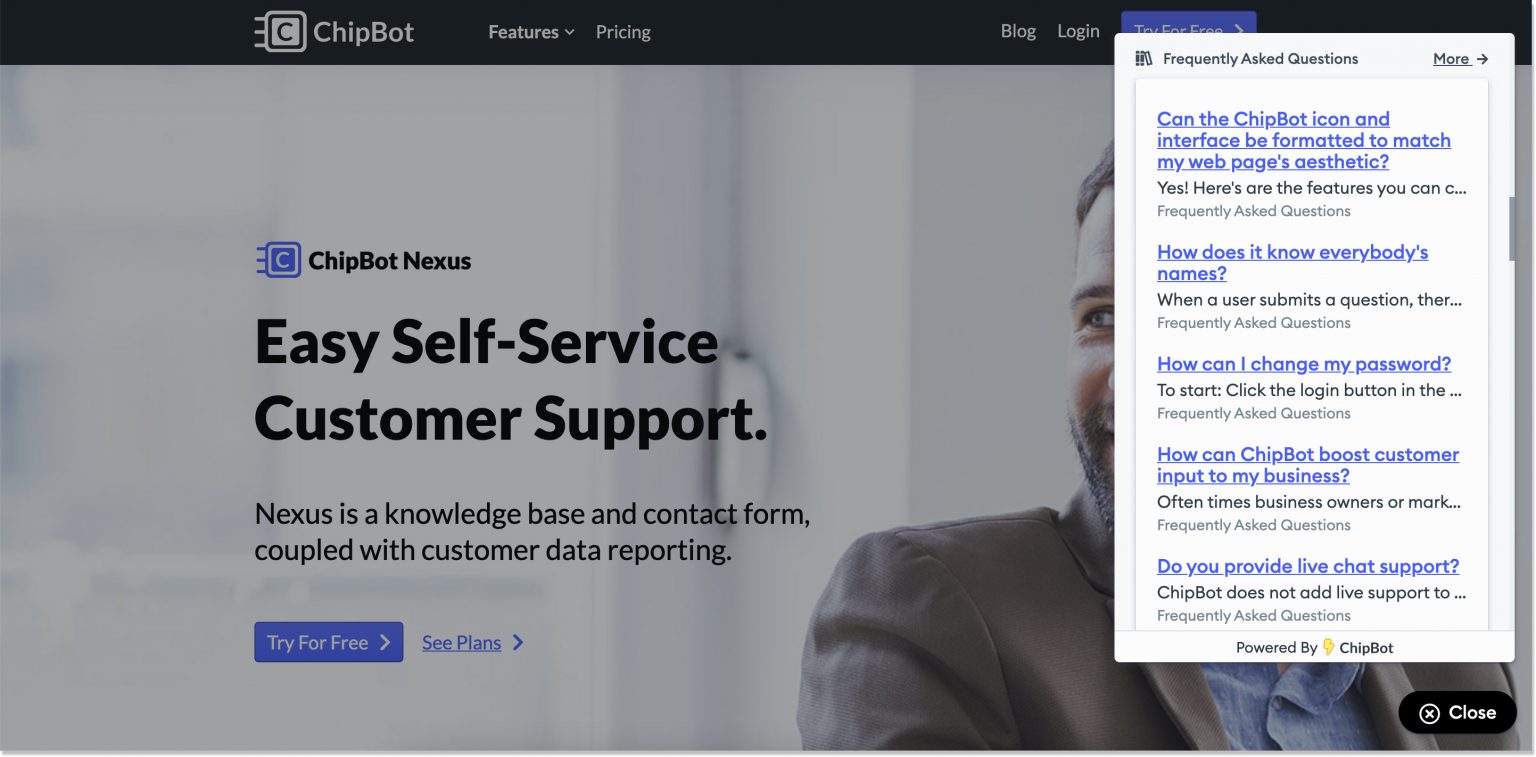Click the chevron next to See Plans
Screen dimensions: 1536x757
518,642
